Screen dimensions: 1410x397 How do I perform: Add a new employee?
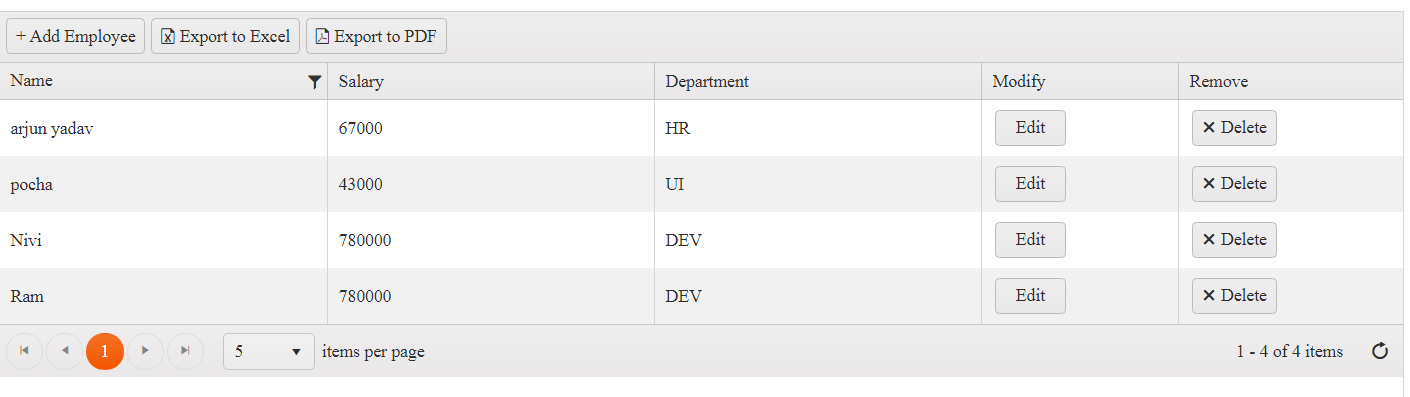tap(76, 36)
